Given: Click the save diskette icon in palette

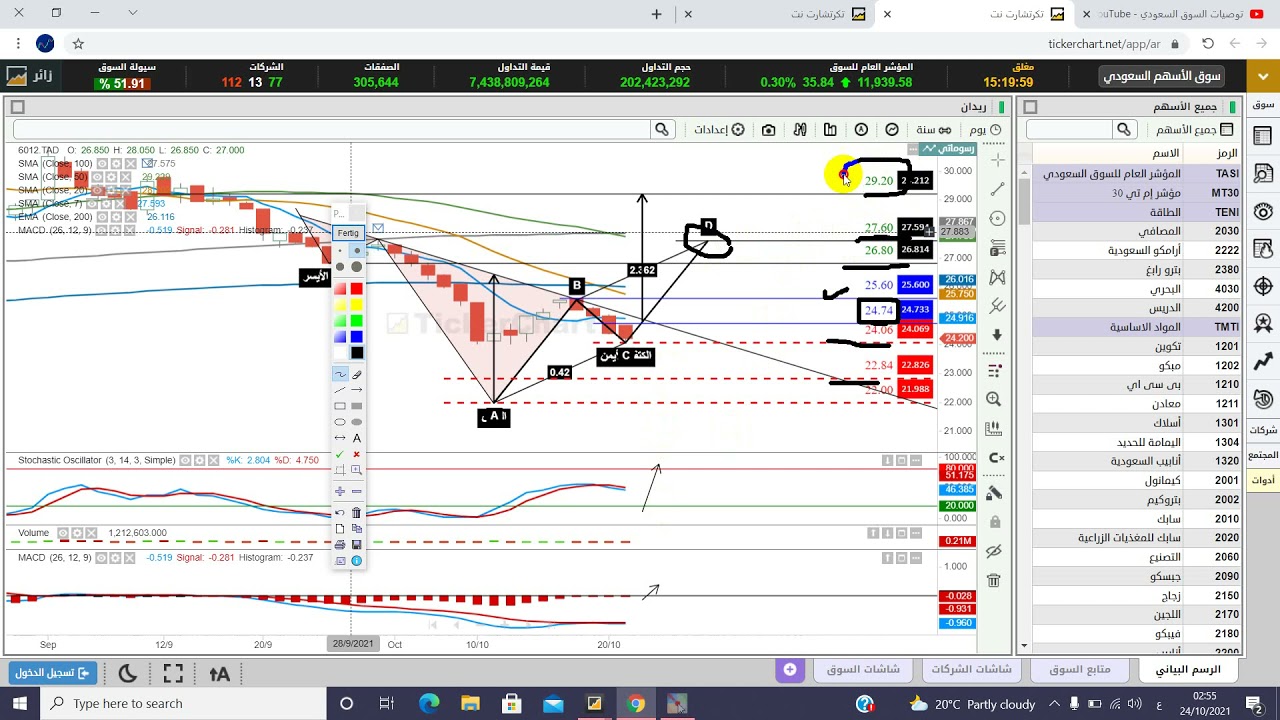Looking at the screenshot, I should click(x=356, y=544).
